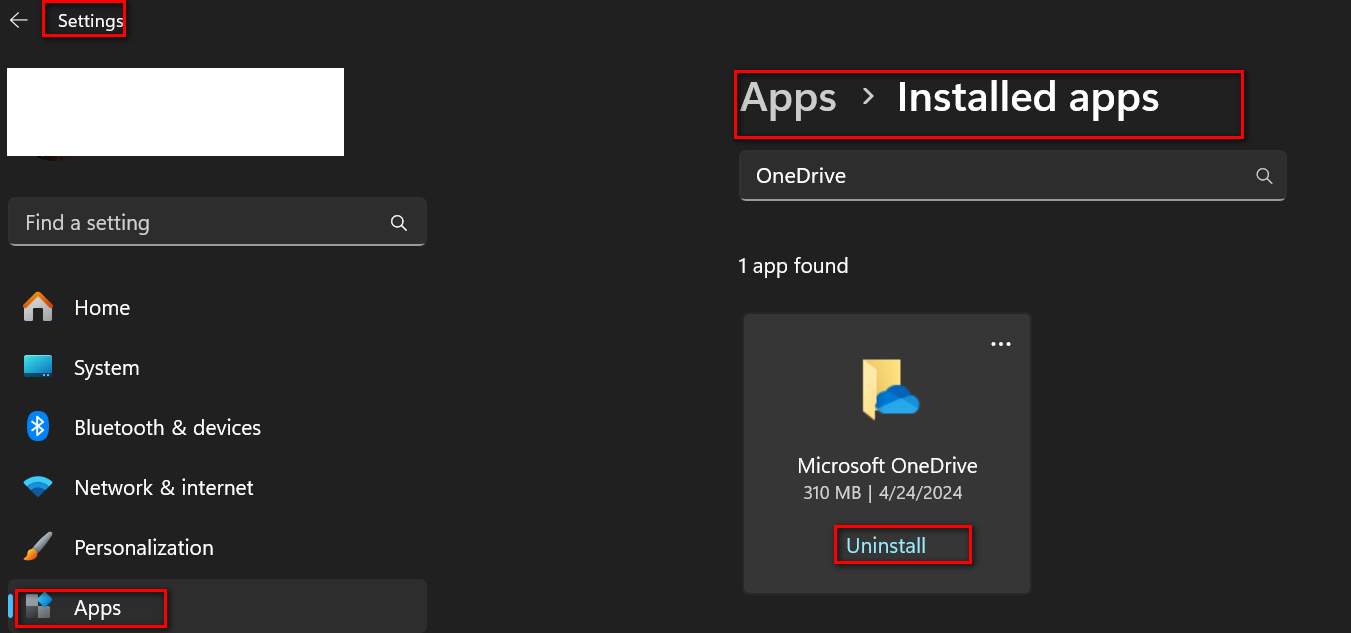Click the search icon in OneDrive box
The width and height of the screenshot is (1351, 633).
click(x=1264, y=176)
